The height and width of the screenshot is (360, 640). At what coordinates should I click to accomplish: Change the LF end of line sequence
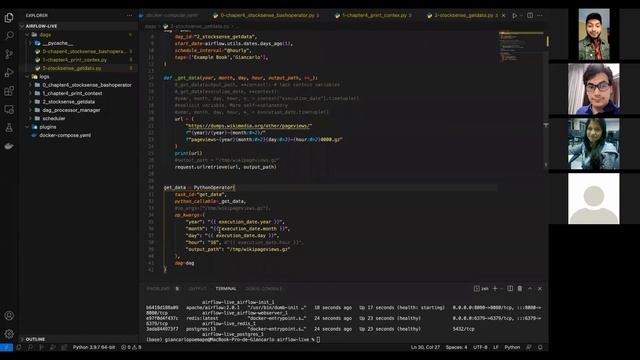click(496, 347)
